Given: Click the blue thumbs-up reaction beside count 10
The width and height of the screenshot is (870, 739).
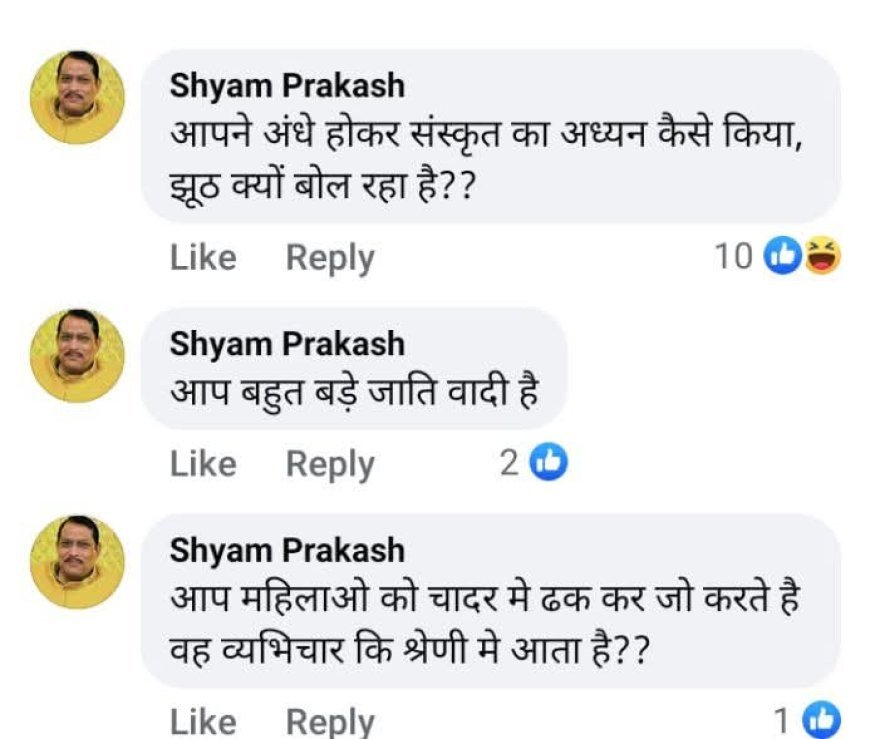Looking at the screenshot, I should [x=781, y=257].
